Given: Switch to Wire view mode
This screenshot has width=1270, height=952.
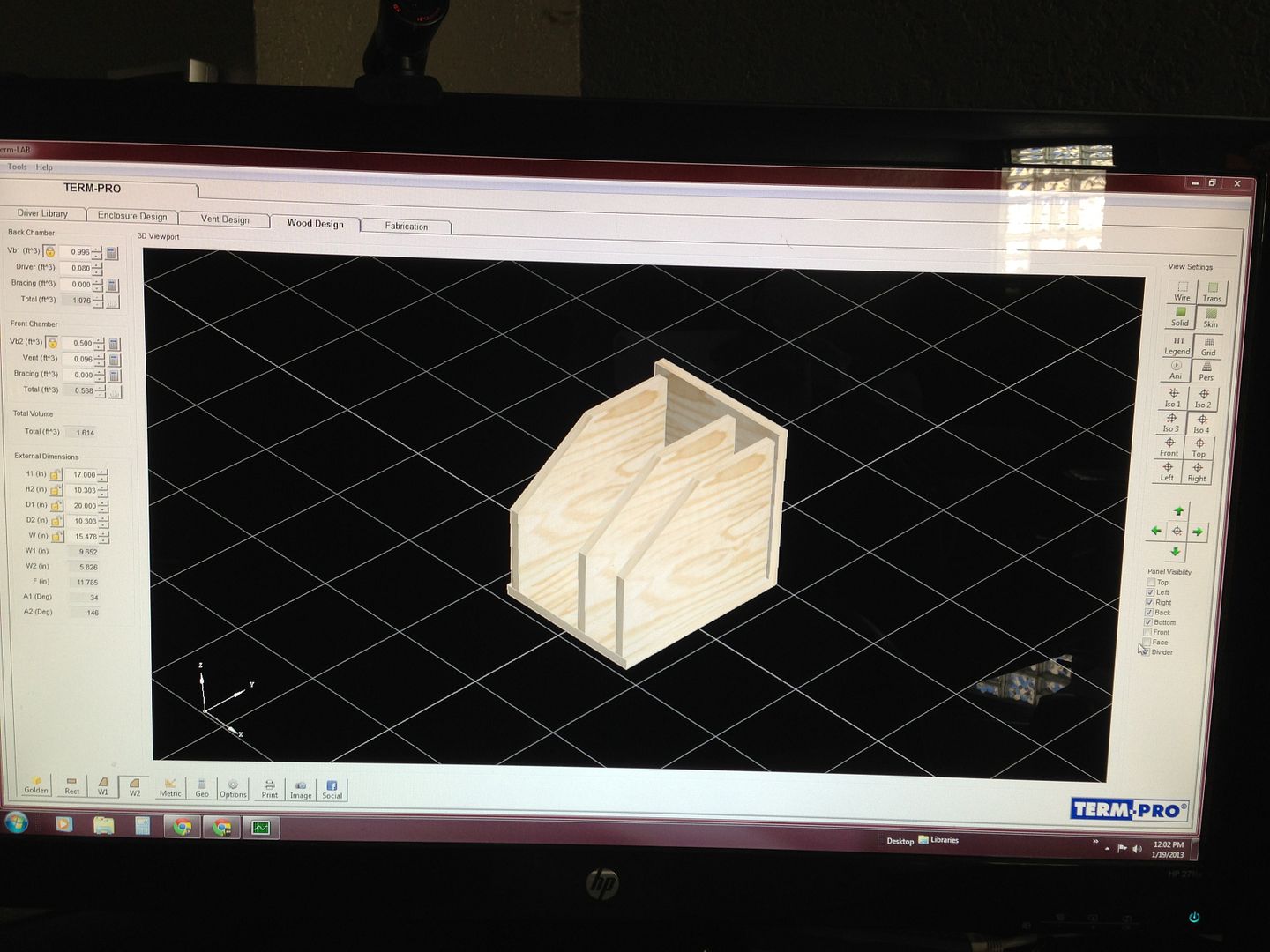Looking at the screenshot, I should tap(1183, 292).
